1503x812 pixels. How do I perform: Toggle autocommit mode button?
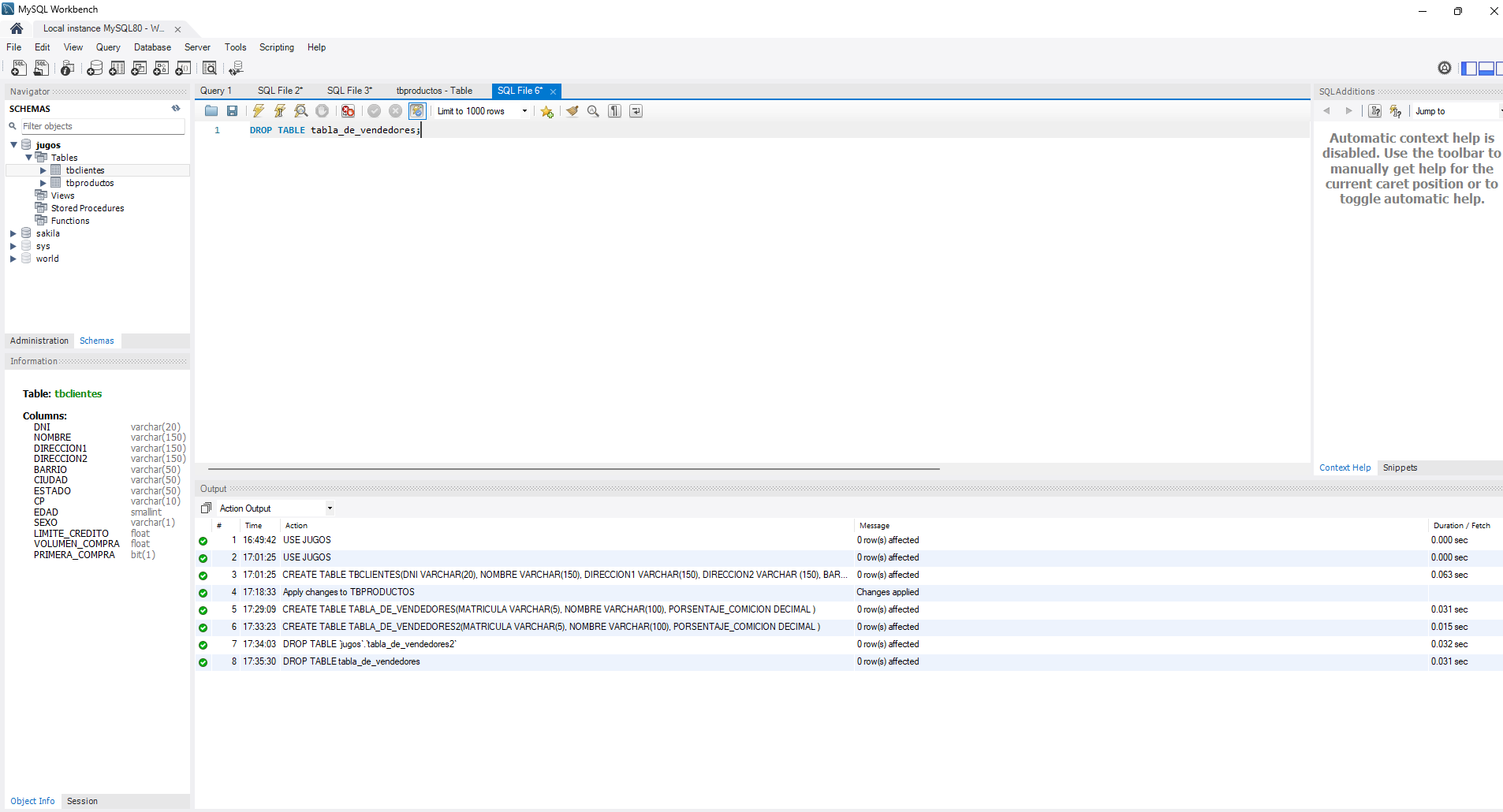[417, 111]
